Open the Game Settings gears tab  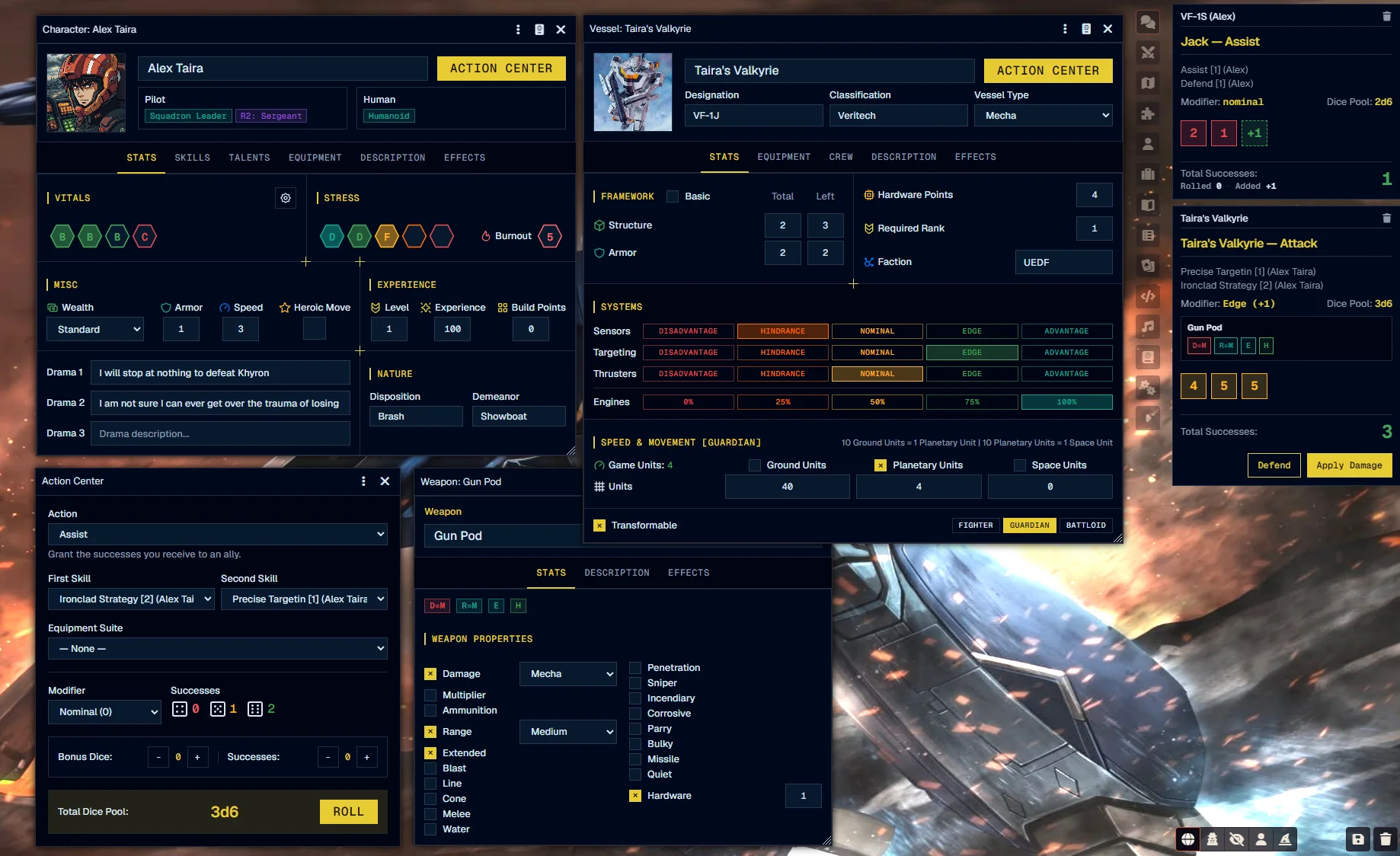pos(1148,388)
